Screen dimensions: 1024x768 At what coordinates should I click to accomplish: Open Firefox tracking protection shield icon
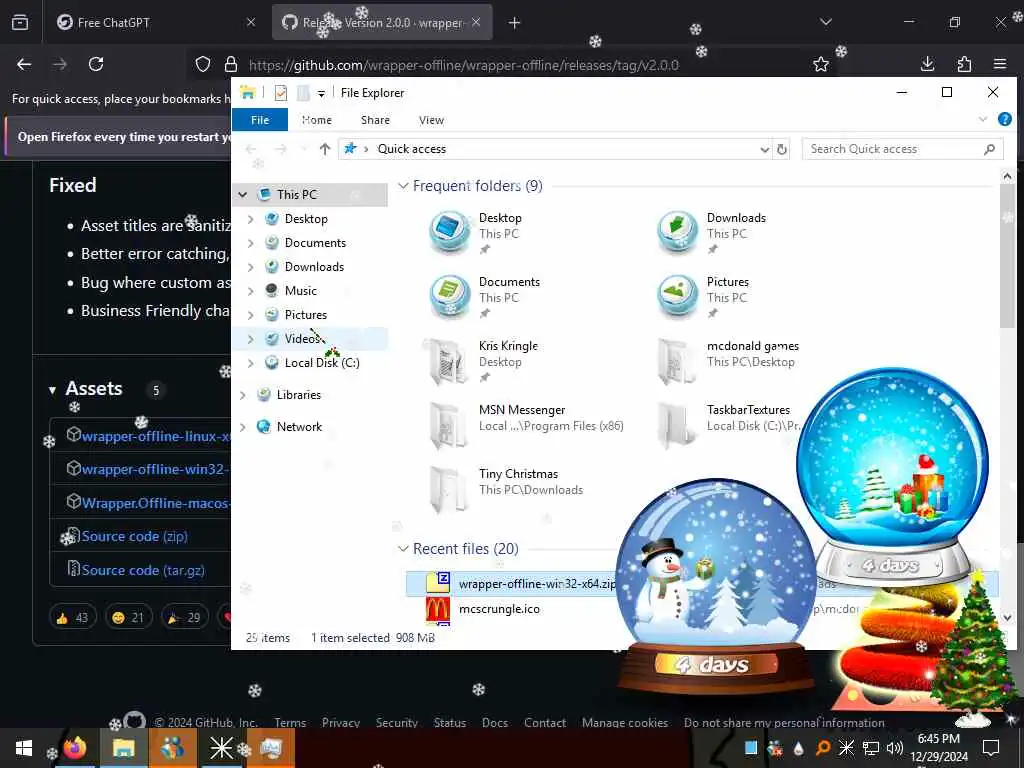(x=203, y=64)
